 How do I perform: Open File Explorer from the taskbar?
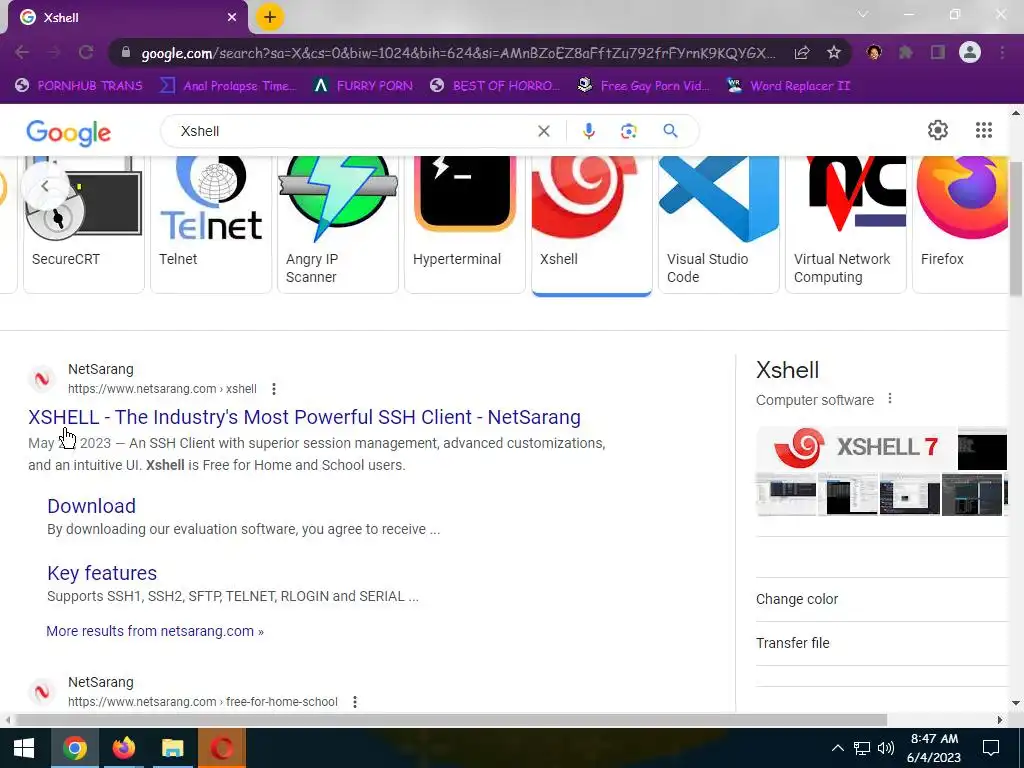(x=172, y=748)
